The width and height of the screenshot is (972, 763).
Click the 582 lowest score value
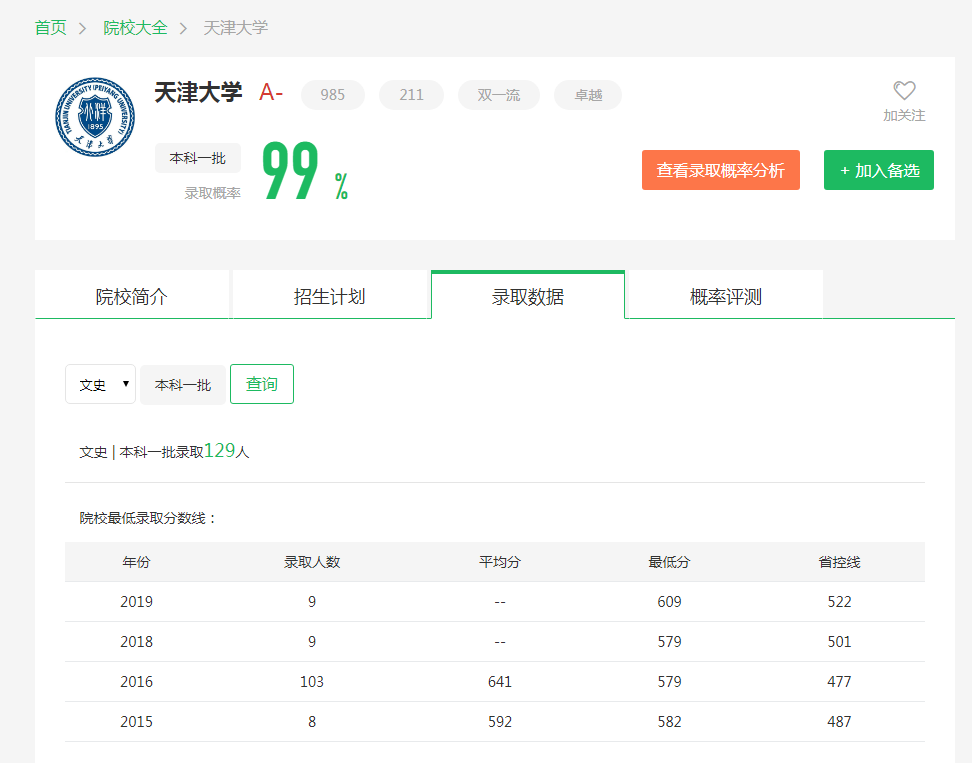tap(669, 721)
